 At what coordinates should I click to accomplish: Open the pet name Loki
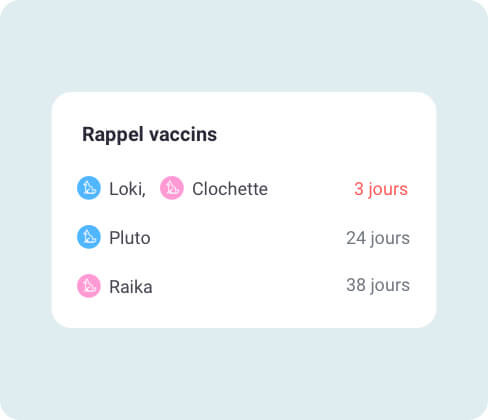tap(126, 189)
